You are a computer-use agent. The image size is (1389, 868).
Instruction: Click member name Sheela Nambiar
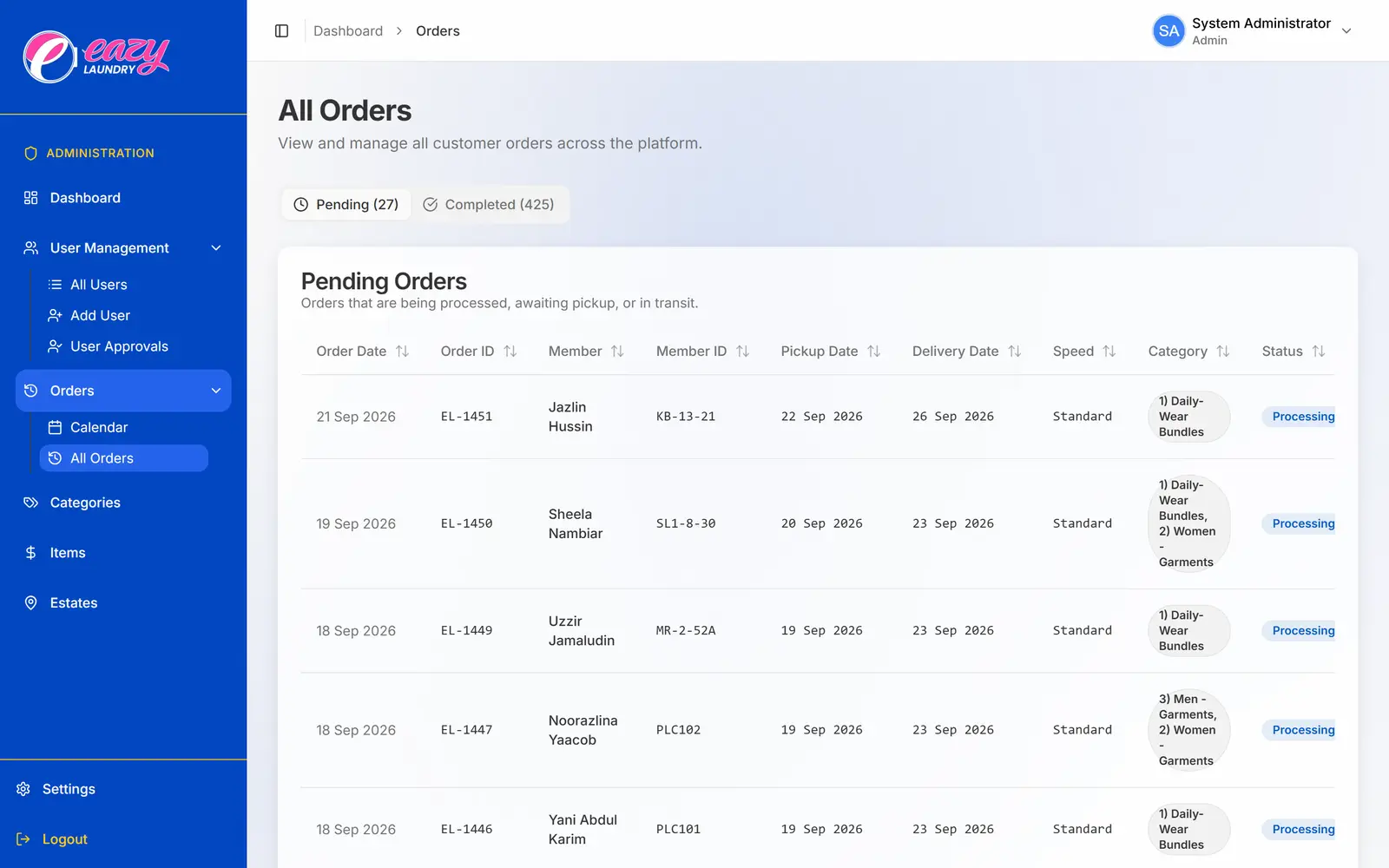pos(576,524)
